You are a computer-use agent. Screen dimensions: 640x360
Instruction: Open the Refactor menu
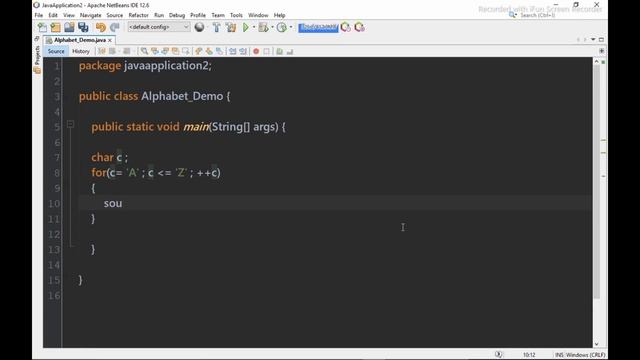point(138,15)
